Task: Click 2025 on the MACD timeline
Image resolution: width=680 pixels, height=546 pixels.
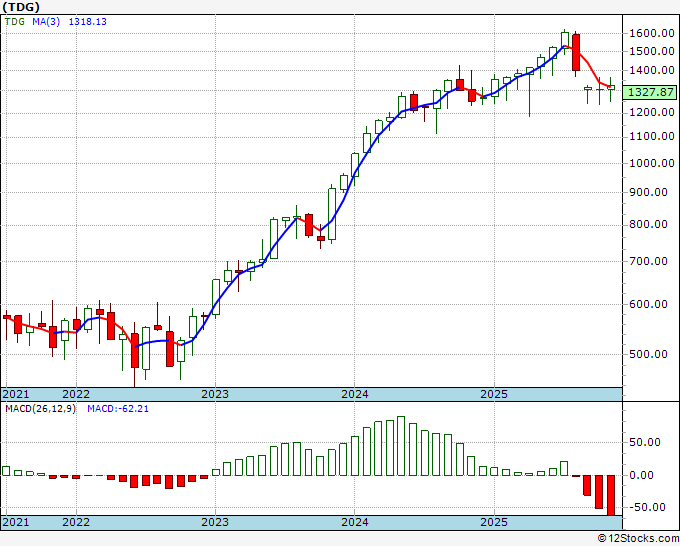Action: click(494, 522)
